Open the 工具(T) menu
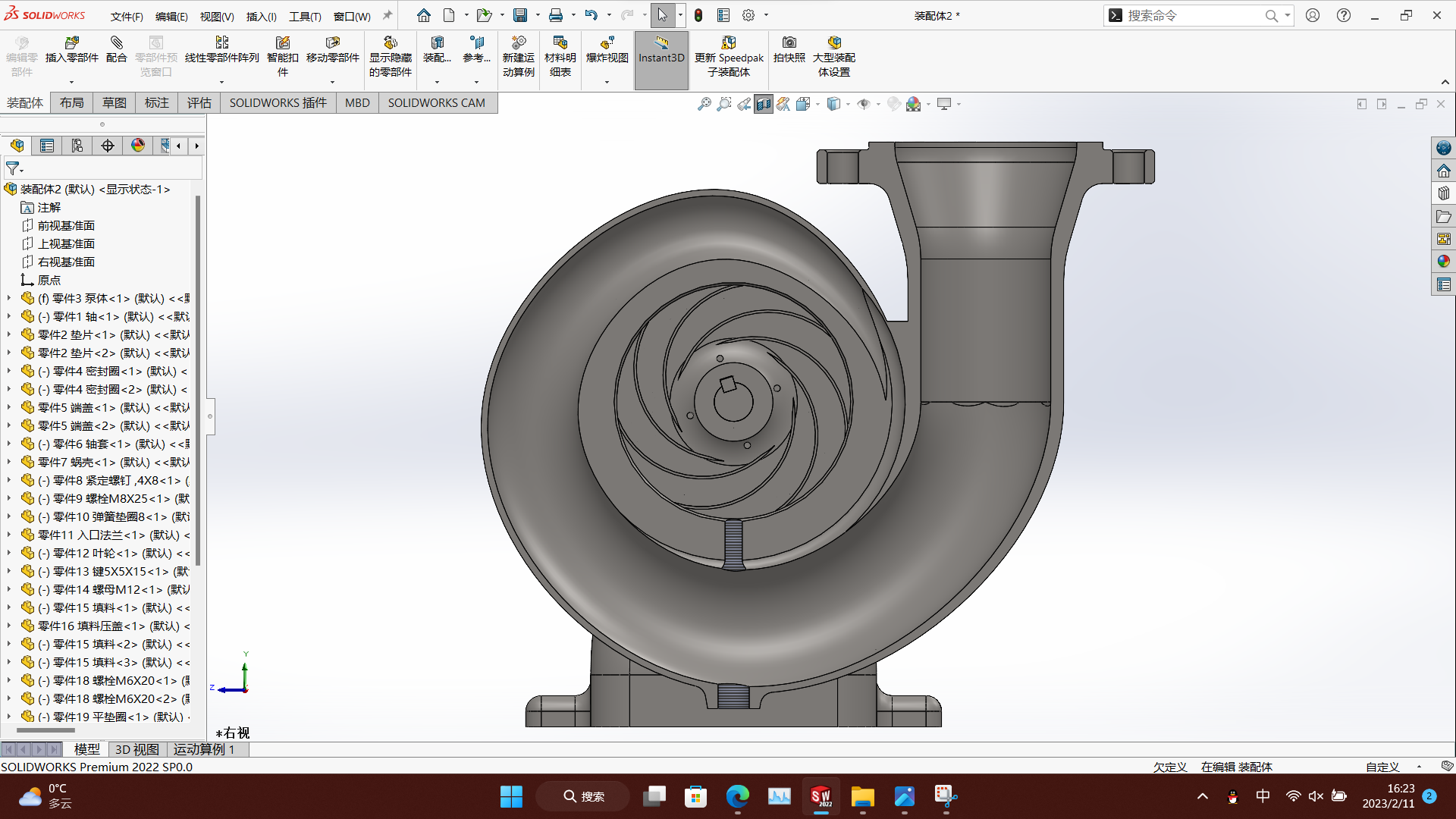This screenshot has width=1456, height=819. pos(305,16)
